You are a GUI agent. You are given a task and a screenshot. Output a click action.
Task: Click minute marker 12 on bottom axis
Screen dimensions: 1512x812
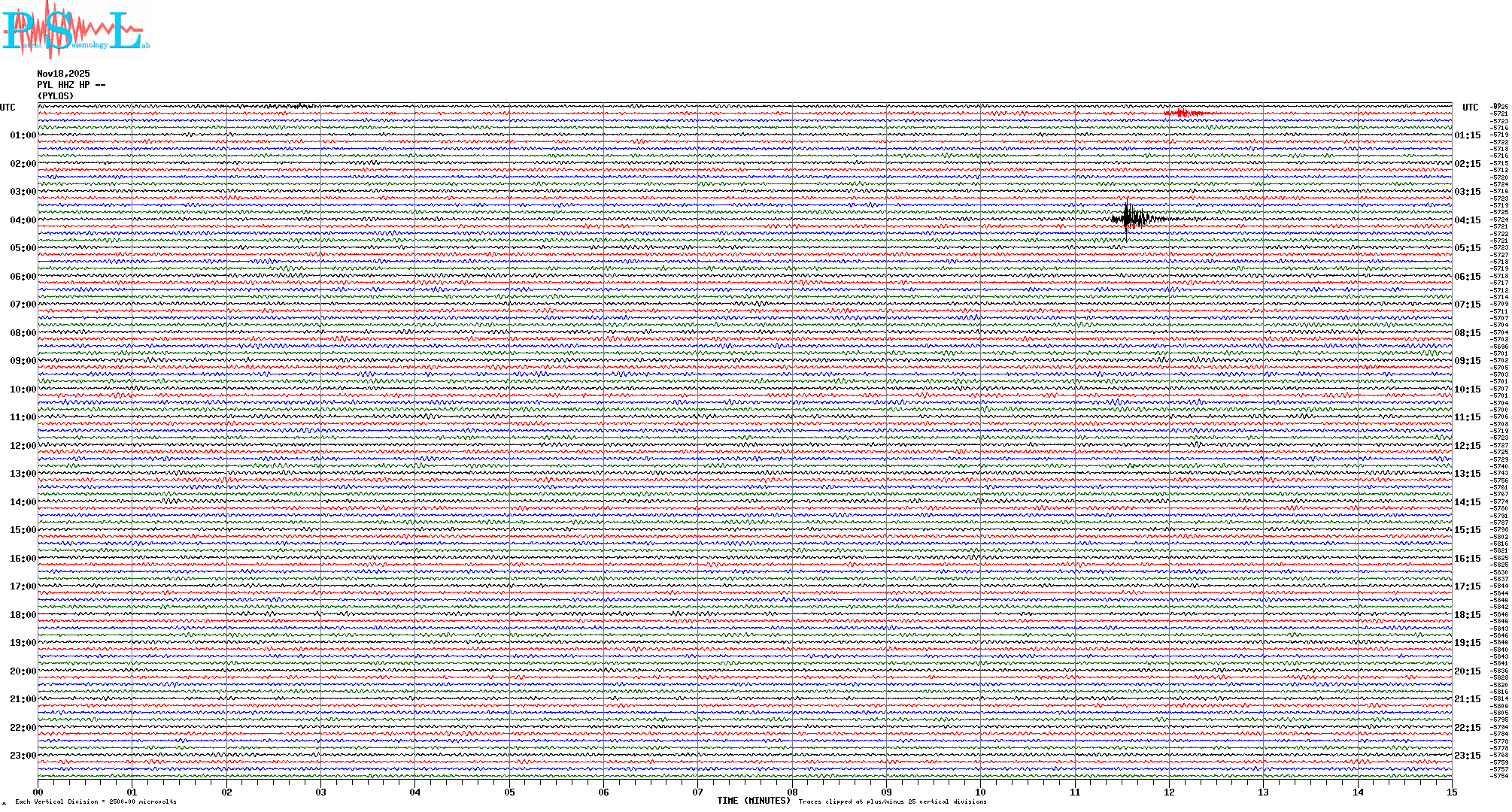[1169, 792]
